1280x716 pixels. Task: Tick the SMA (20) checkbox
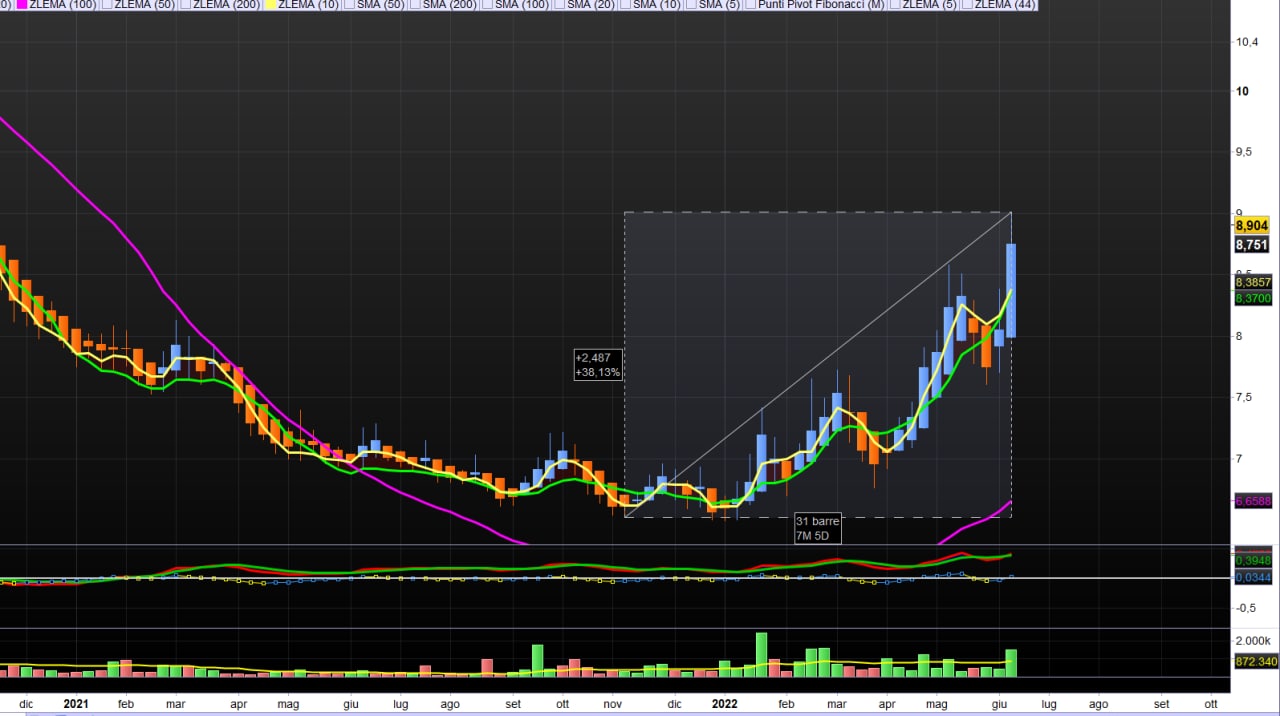pyautogui.click(x=560, y=5)
